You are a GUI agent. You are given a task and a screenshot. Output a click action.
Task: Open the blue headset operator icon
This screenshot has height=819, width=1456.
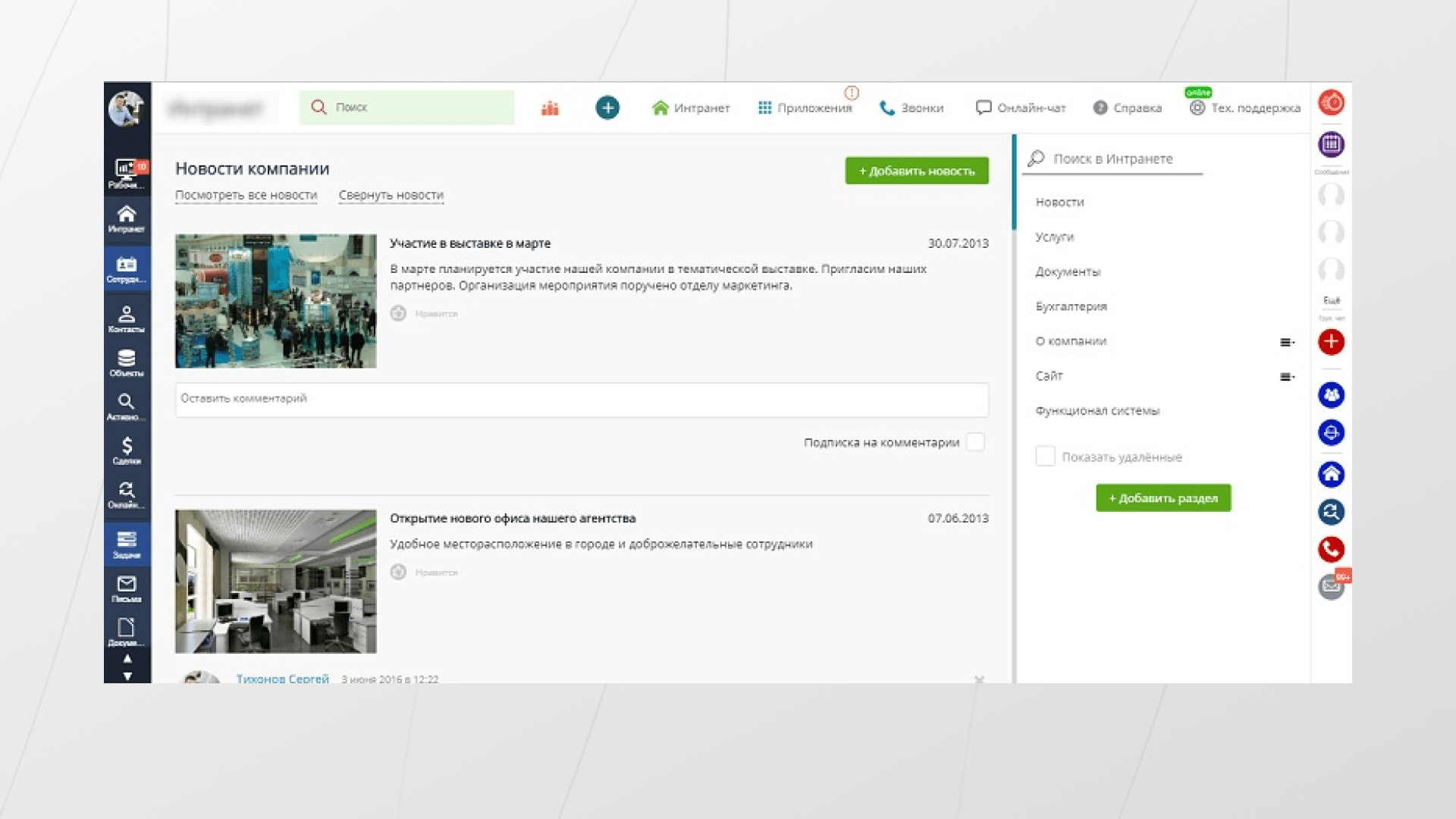click(1331, 433)
